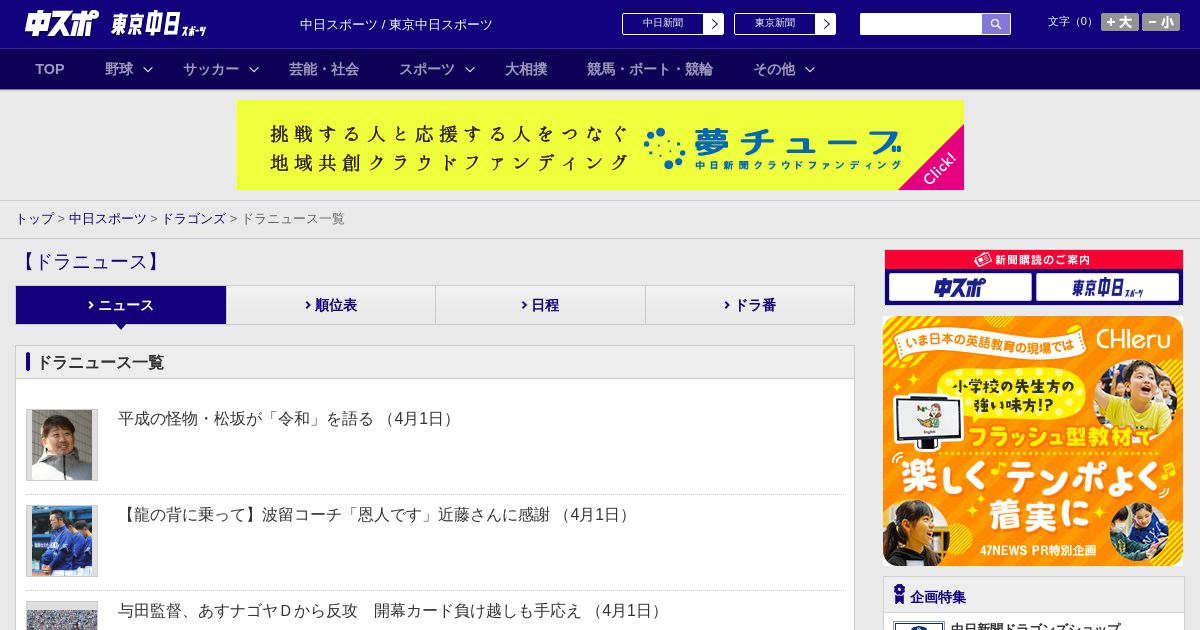Focus the header search input field
The height and width of the screenshot is (630, 1200).
coord(921,24)
